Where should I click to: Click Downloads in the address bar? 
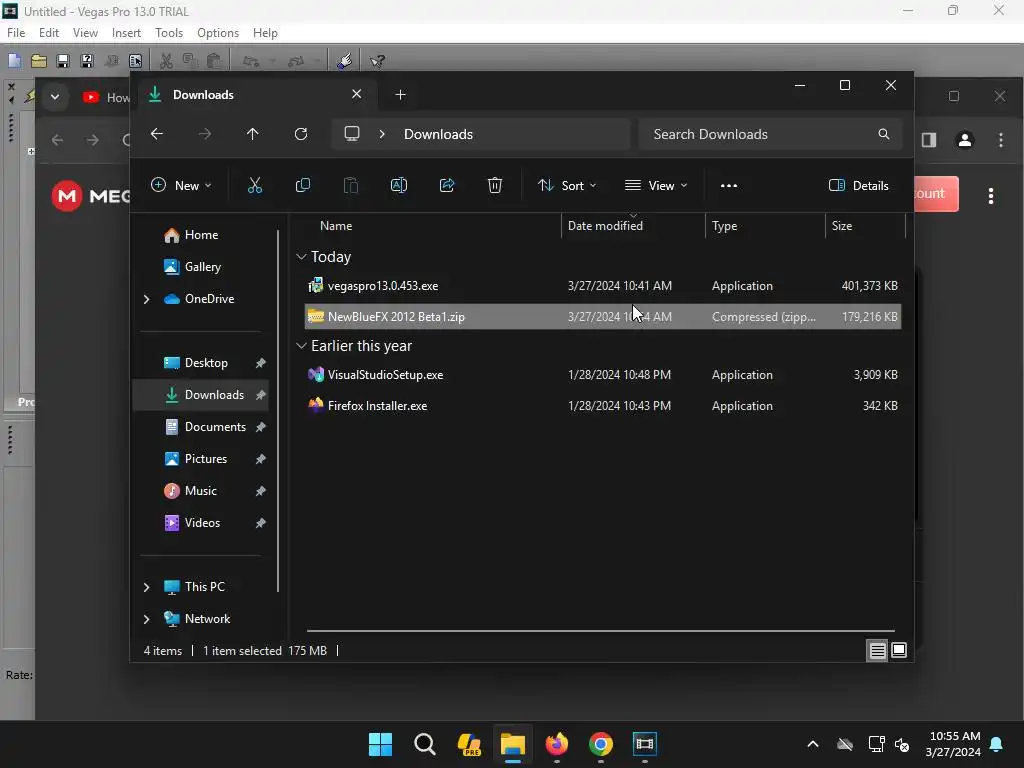438,134
